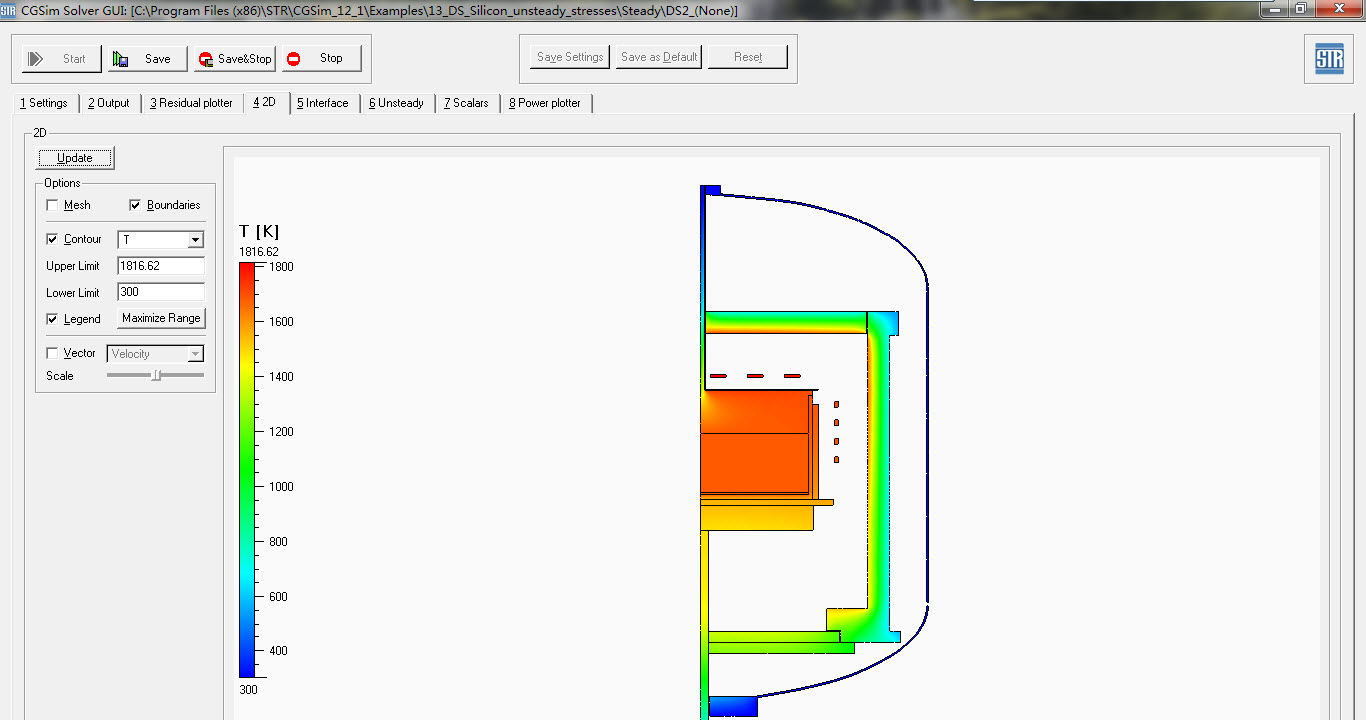
Task: Toggle the Boundaries checkbox
Action: point(135,205)
